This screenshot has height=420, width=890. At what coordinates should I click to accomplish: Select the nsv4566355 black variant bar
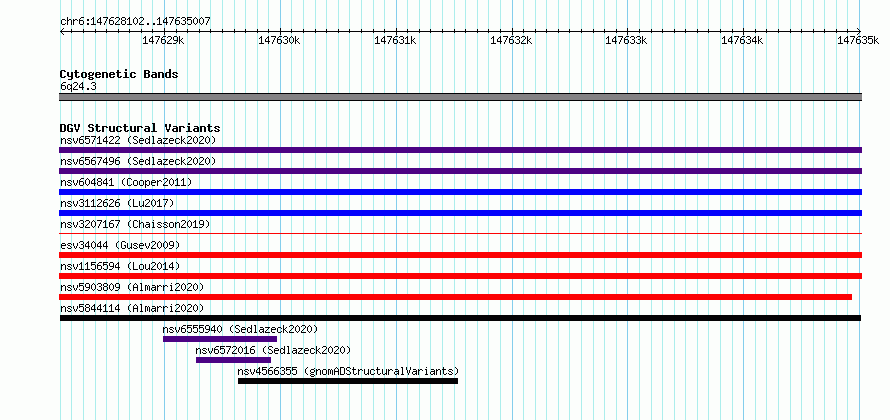[348, 381]
